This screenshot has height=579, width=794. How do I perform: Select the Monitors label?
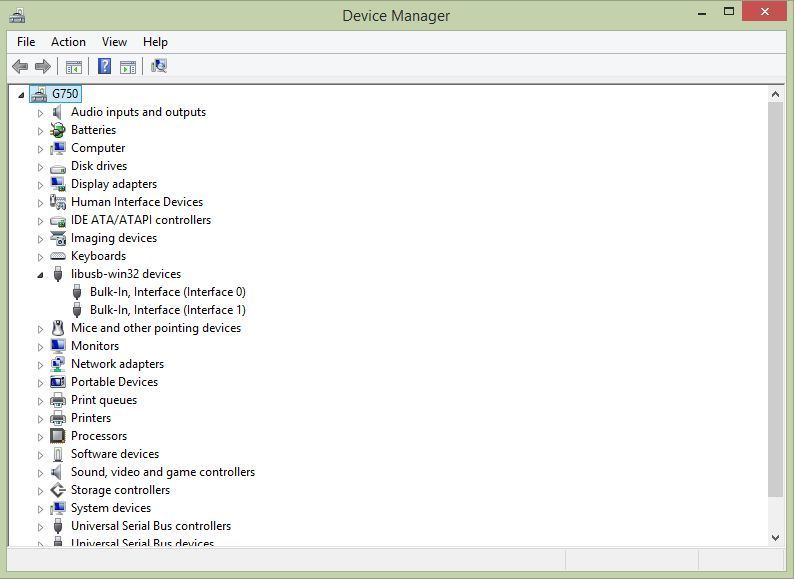(95, 346)
